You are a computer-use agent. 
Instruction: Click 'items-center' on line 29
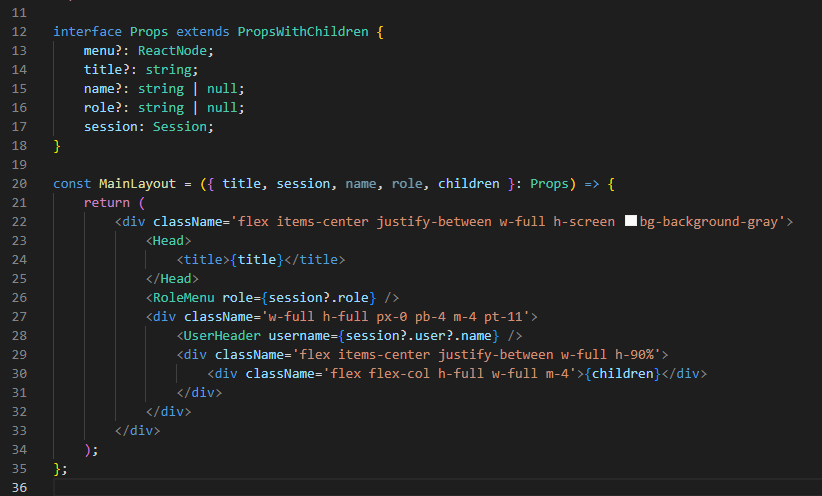(x=384, y=354)
